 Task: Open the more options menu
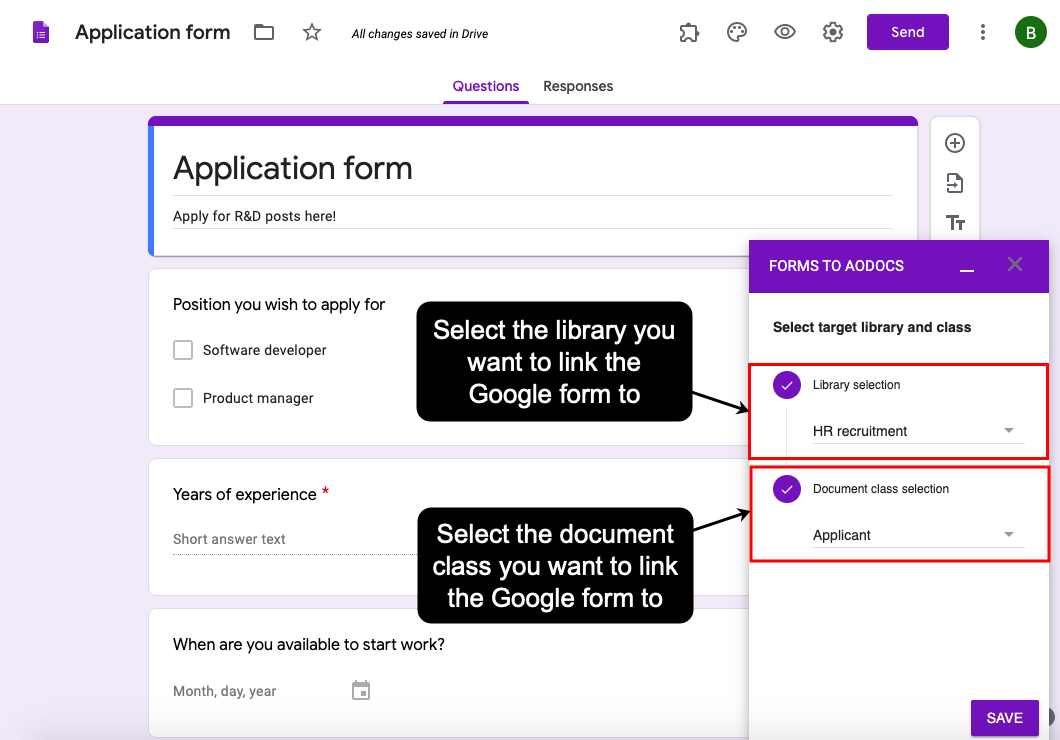coord(982,32)
